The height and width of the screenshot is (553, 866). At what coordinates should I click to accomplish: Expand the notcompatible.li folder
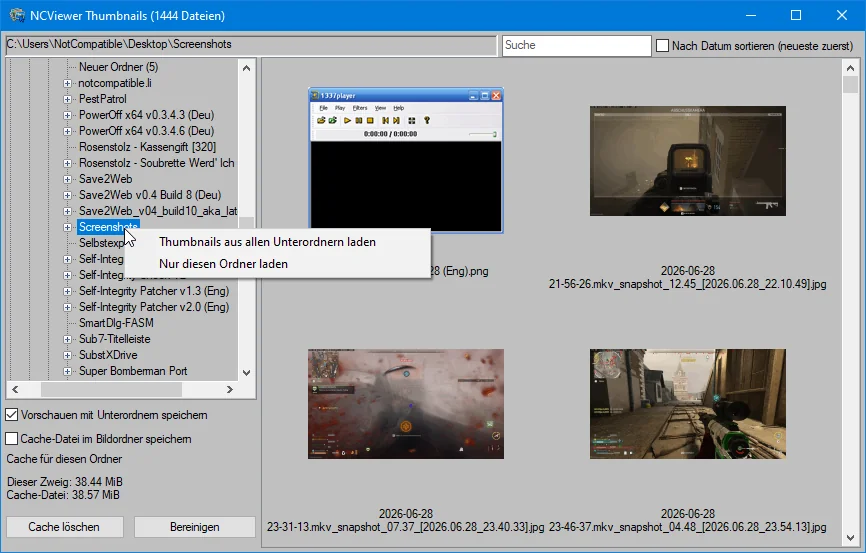pyautogui.click(x=67, y=83)
